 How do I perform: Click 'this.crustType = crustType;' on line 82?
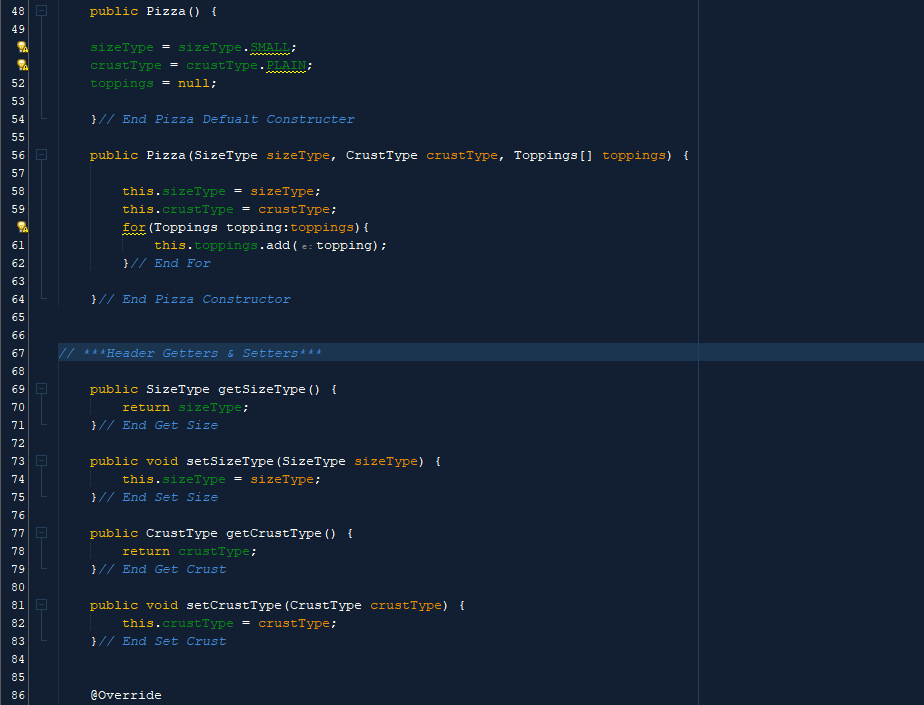230,623
